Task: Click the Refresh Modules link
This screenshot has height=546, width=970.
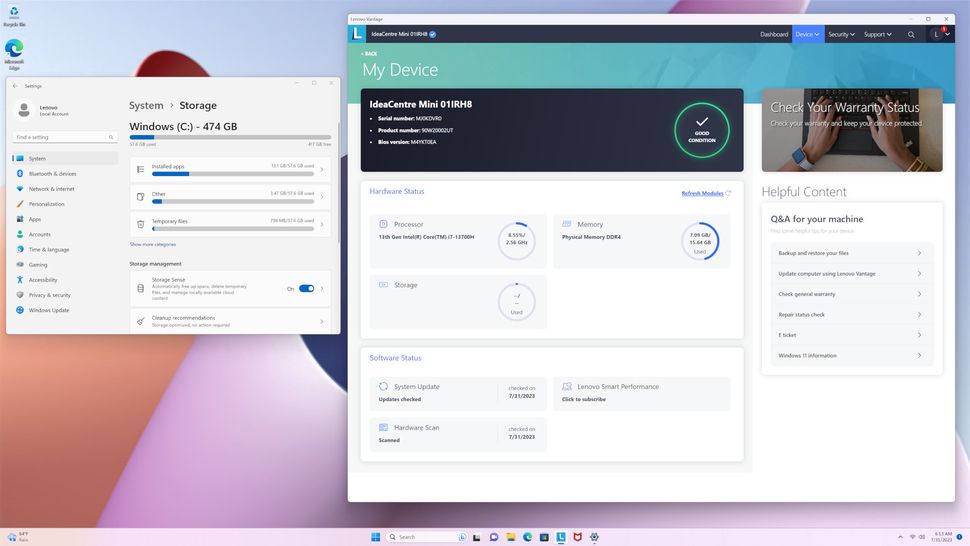Action: coord(702,193)
